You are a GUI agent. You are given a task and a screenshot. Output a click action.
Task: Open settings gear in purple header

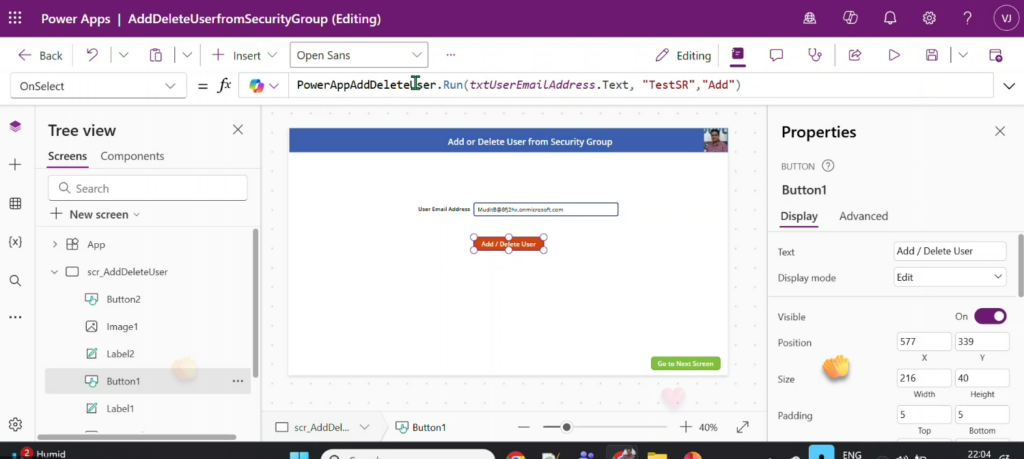[929, 18]
